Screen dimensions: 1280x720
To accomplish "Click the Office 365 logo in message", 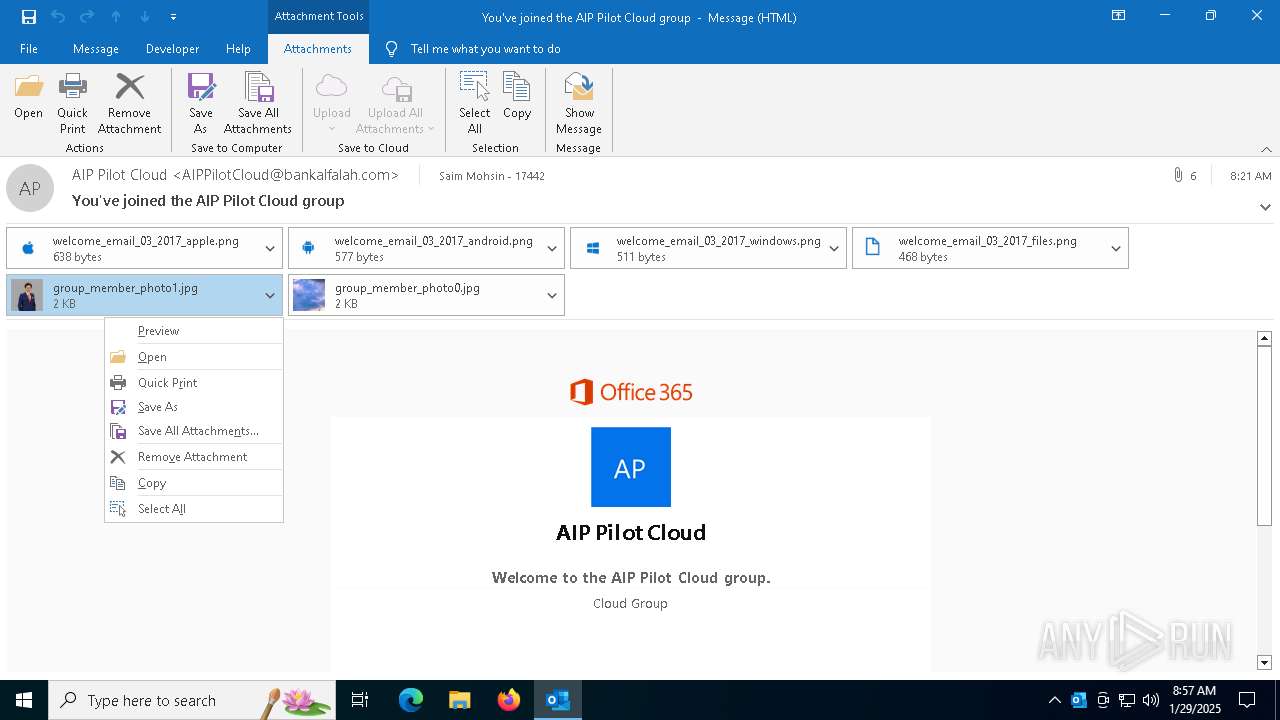I will (x=631, y=392).
